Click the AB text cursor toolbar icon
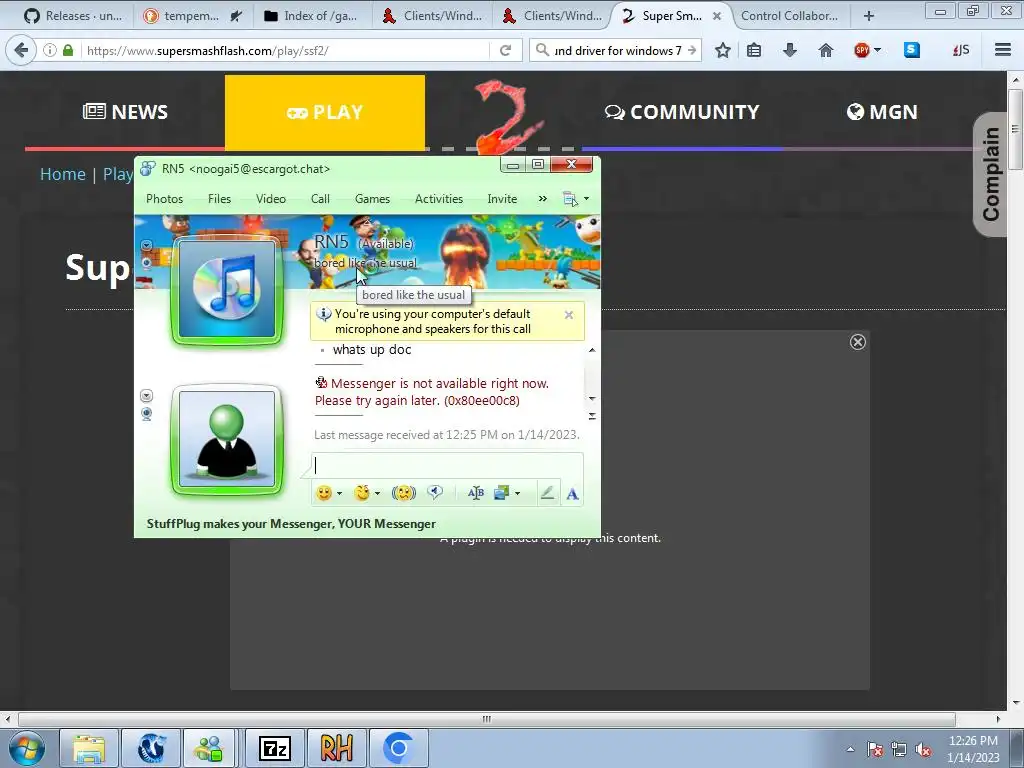The width and height of the screenshot is (1024, 768). [x=475, y=493]
